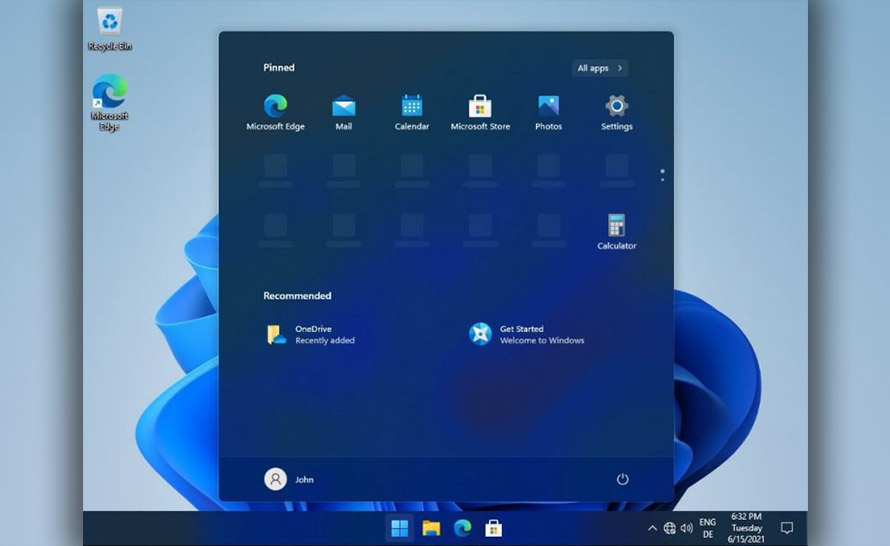Open Edge browser from taskbar
Viewport: 890px width, 546px height.
click(463, 528)
